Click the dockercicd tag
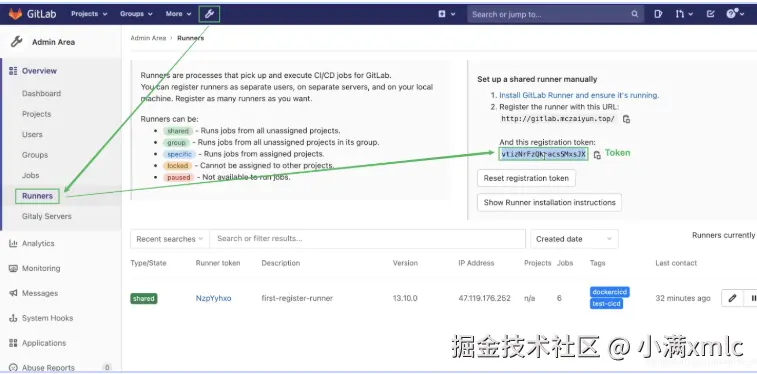 click(610, 292)
